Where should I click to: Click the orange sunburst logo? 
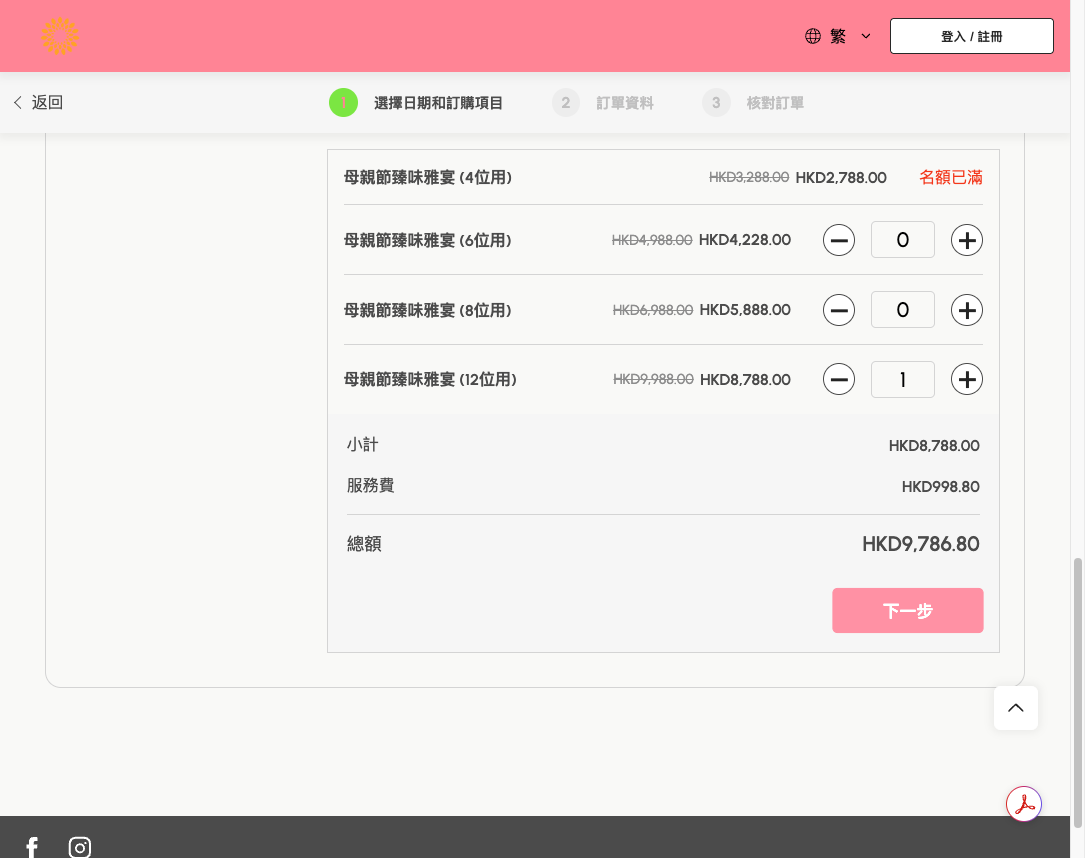coord(60,36)
